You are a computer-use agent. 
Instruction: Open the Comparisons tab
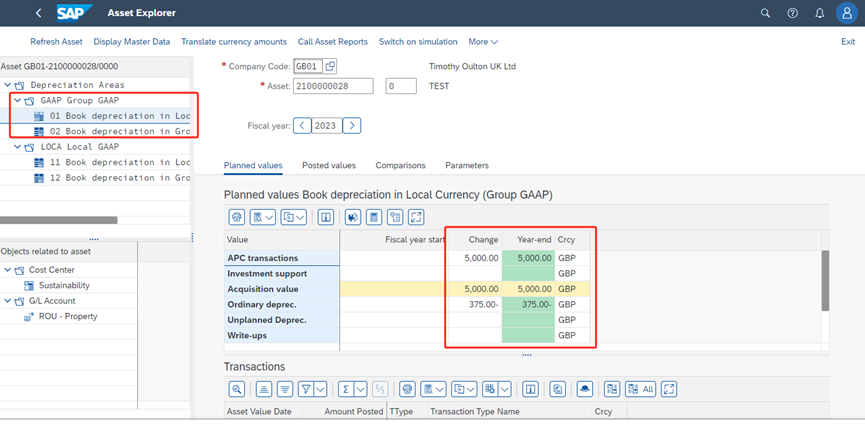coord(400,165)
